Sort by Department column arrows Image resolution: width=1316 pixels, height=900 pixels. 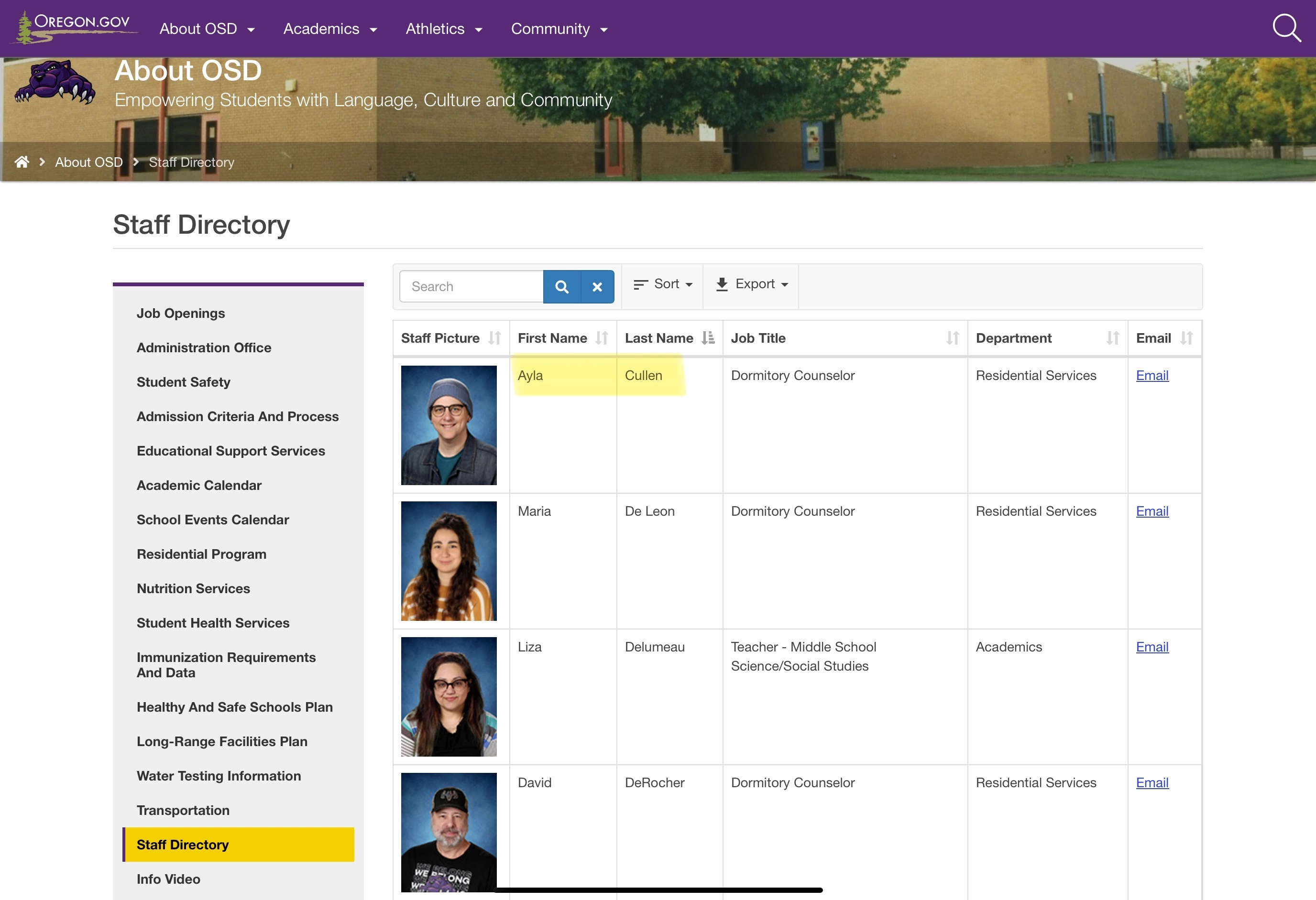click(1113, 338)
